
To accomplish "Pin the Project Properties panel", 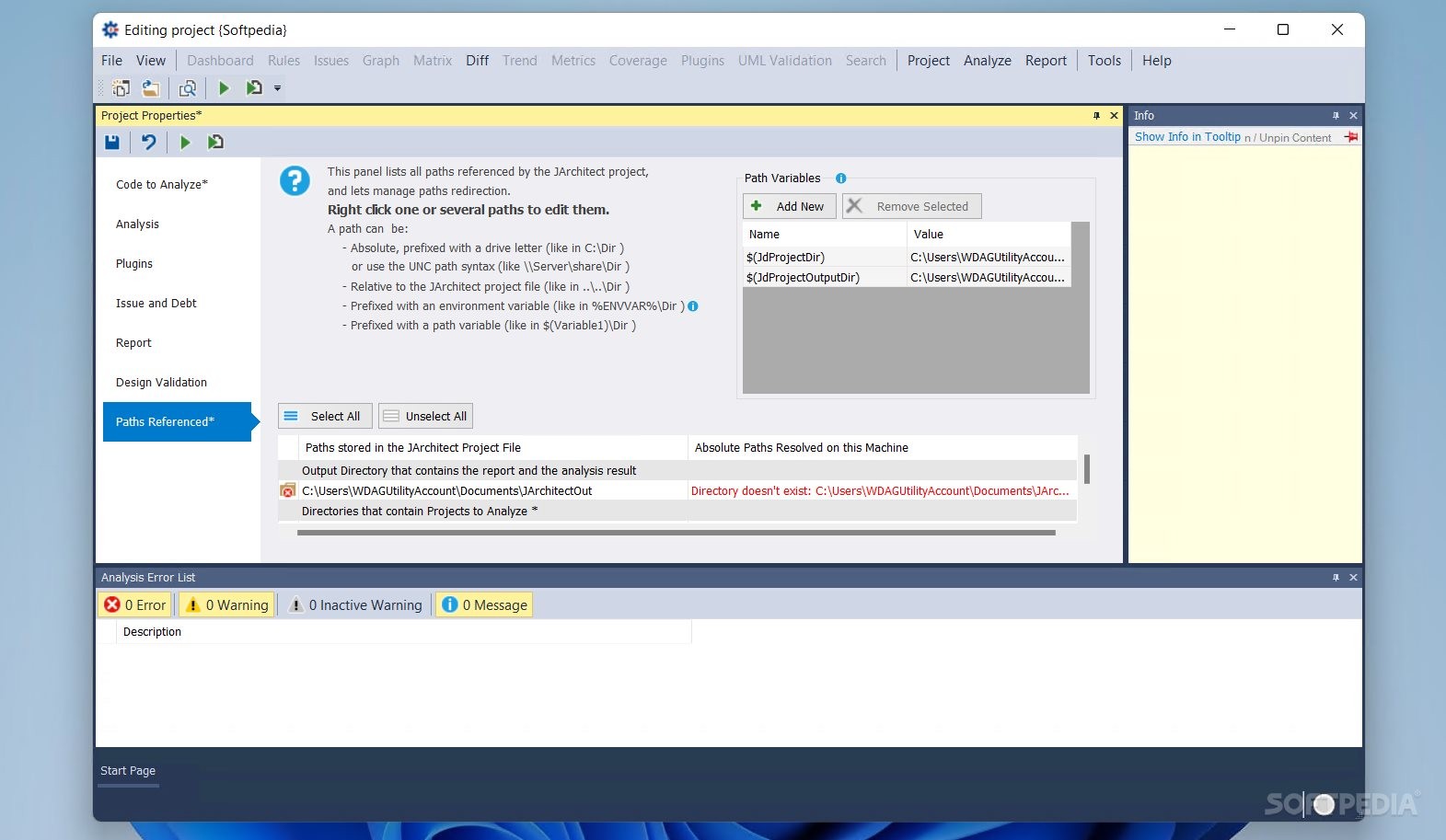I will coord(1096,116).
